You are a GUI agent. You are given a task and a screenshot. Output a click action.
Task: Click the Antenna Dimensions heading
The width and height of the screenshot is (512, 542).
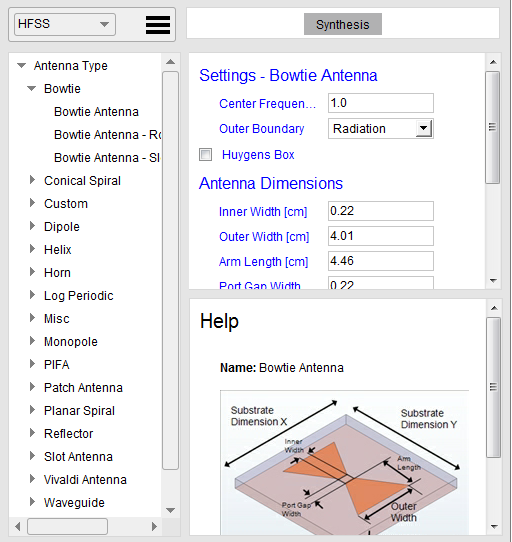point(271,183)
